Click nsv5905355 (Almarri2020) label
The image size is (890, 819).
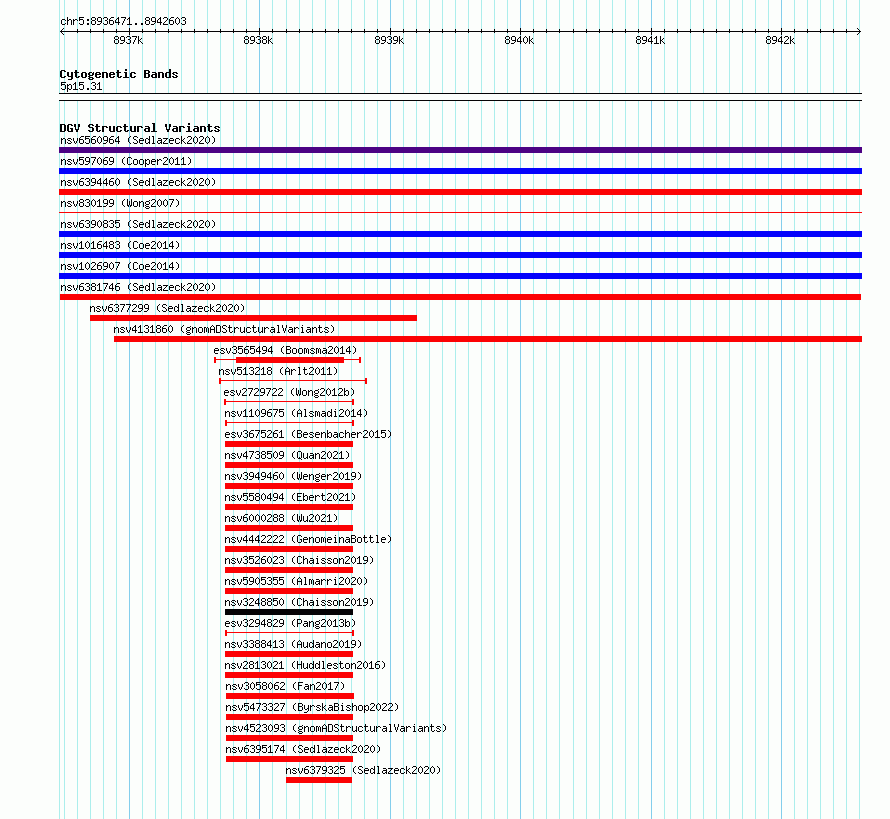[296, 581]
